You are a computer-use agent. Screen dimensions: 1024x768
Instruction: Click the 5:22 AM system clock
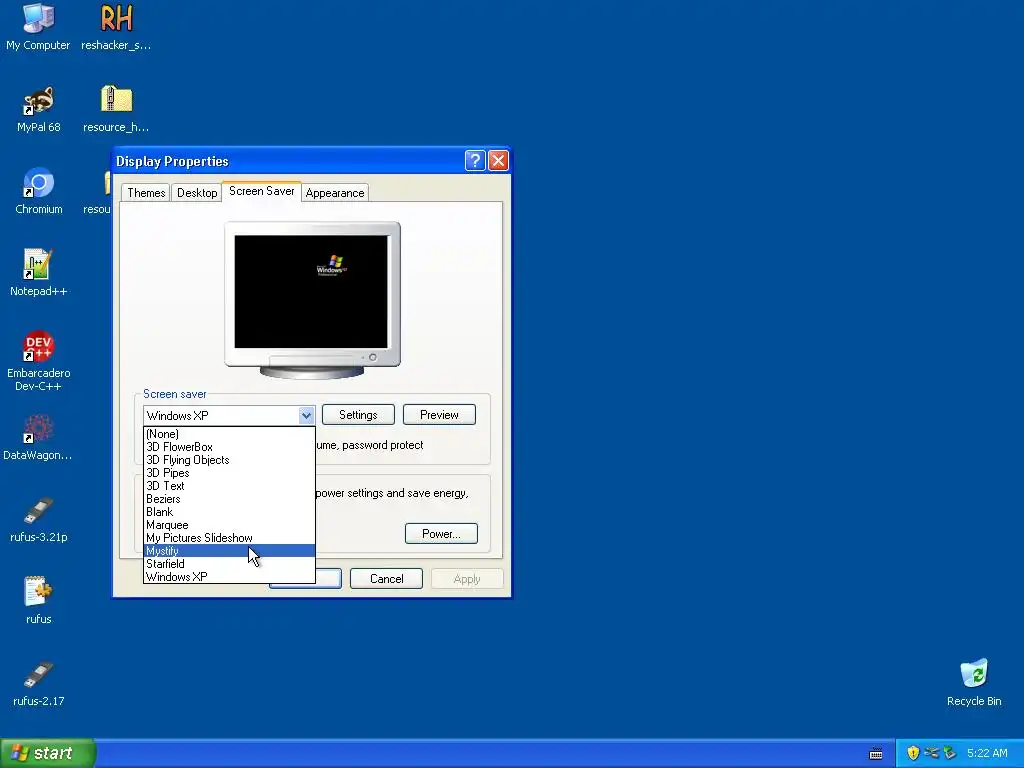point(987,753)
